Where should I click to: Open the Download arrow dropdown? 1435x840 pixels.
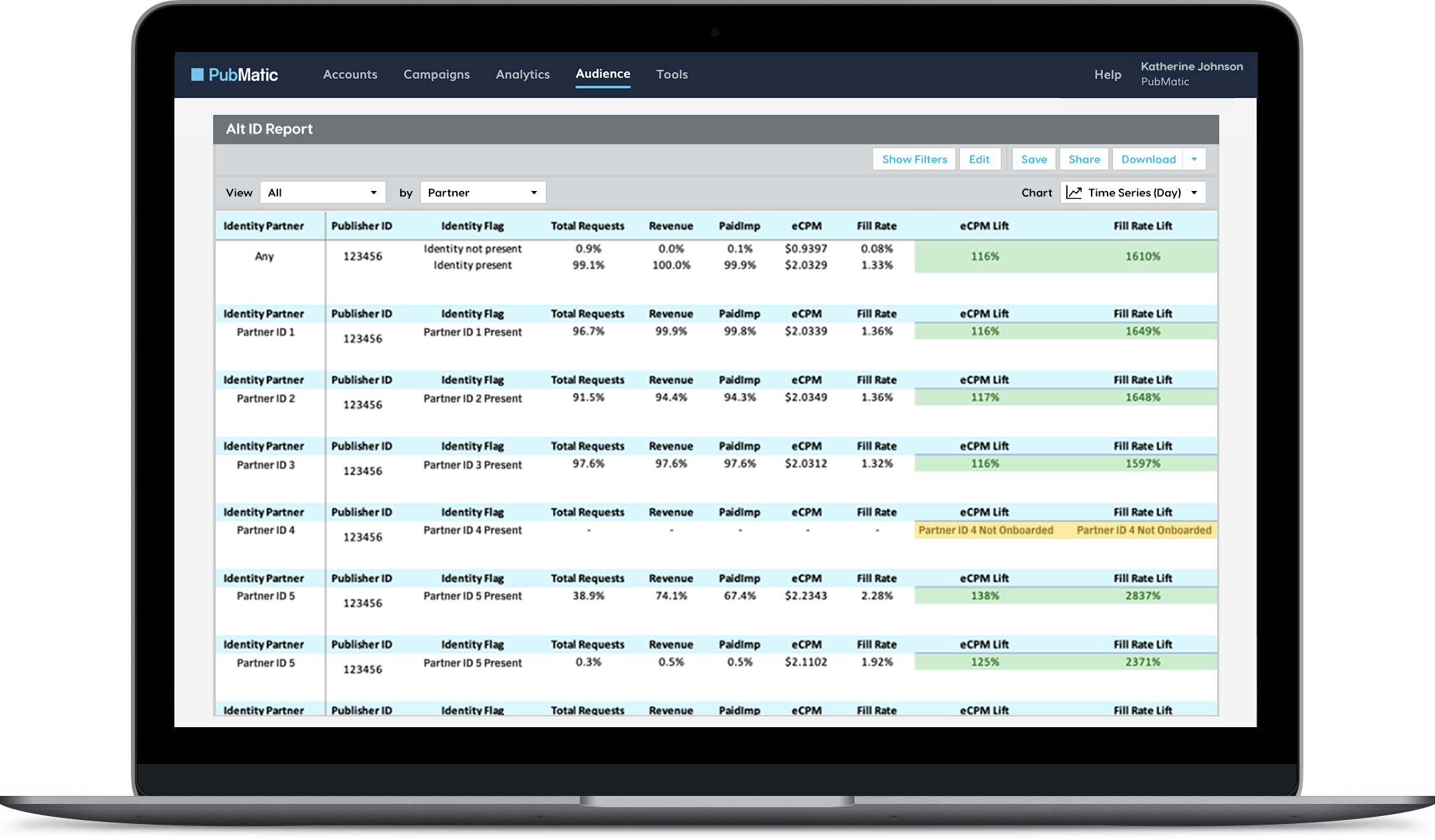1194,160
